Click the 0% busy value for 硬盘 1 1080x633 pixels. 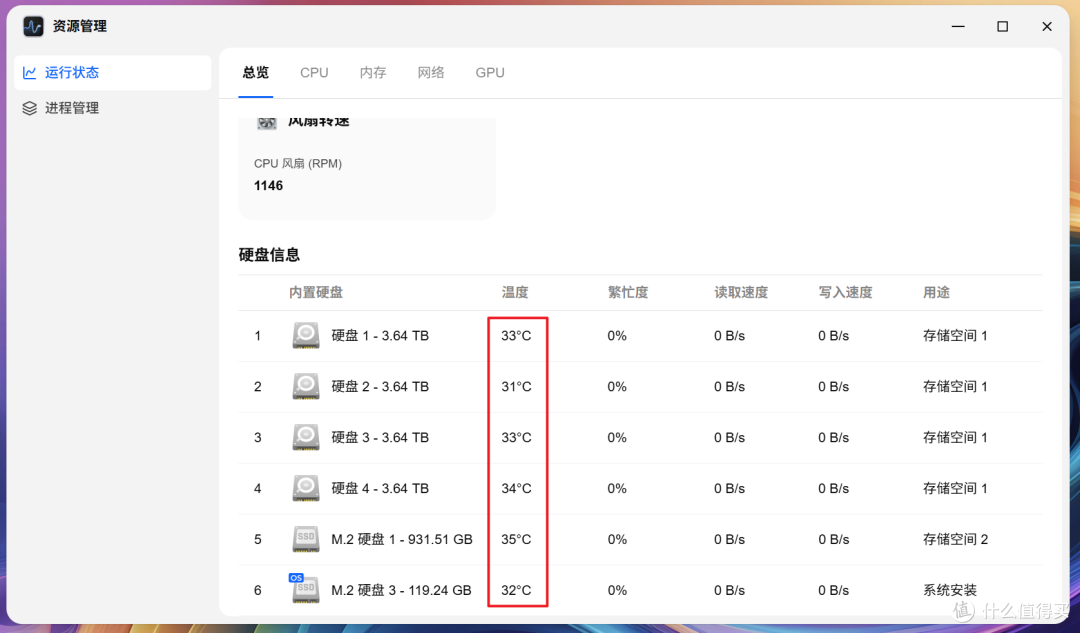[616, 335]
